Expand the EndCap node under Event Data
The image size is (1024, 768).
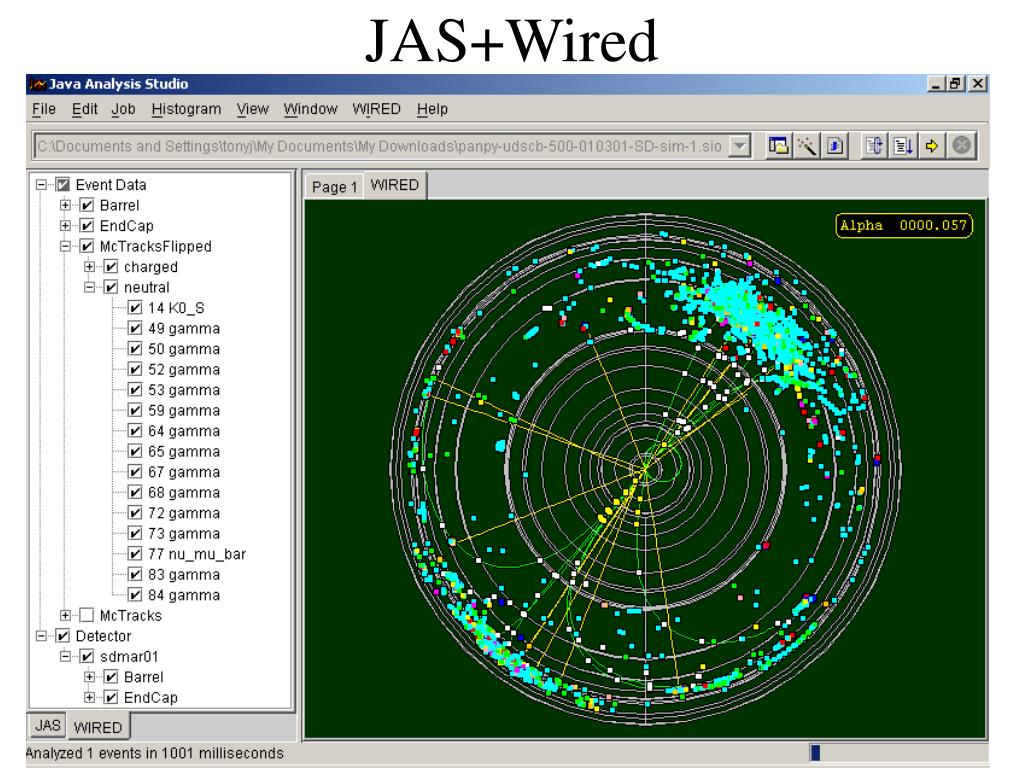point(65,226)
